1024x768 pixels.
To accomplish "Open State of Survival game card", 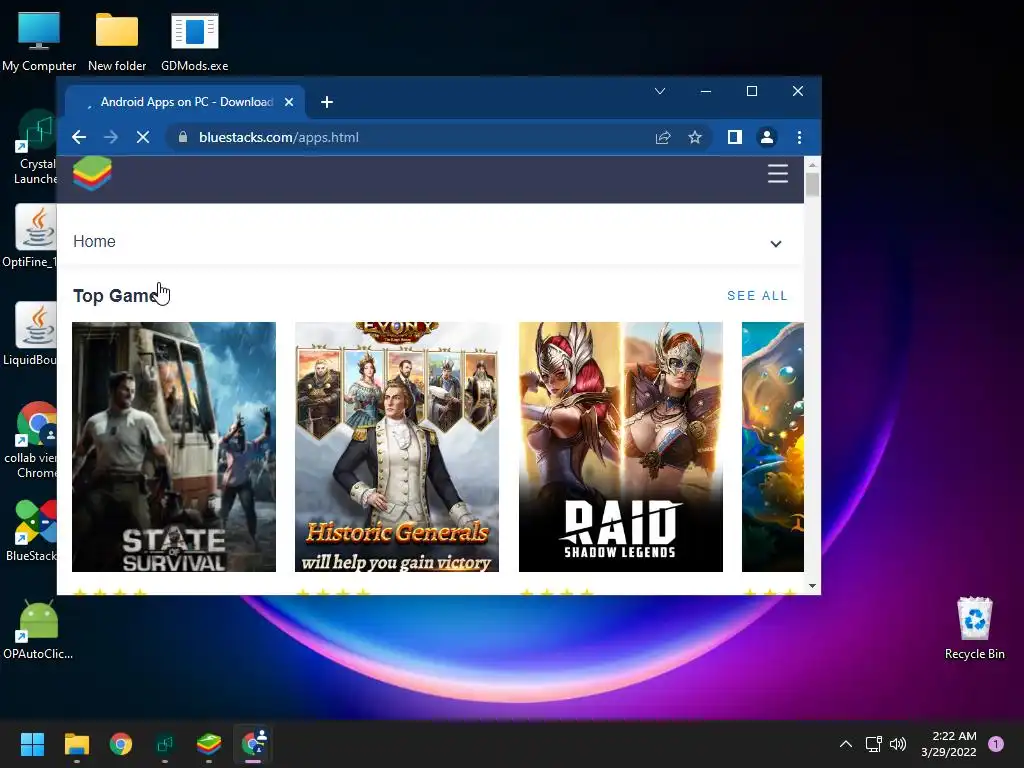I will pyautogui.click(x=174, y=447).
